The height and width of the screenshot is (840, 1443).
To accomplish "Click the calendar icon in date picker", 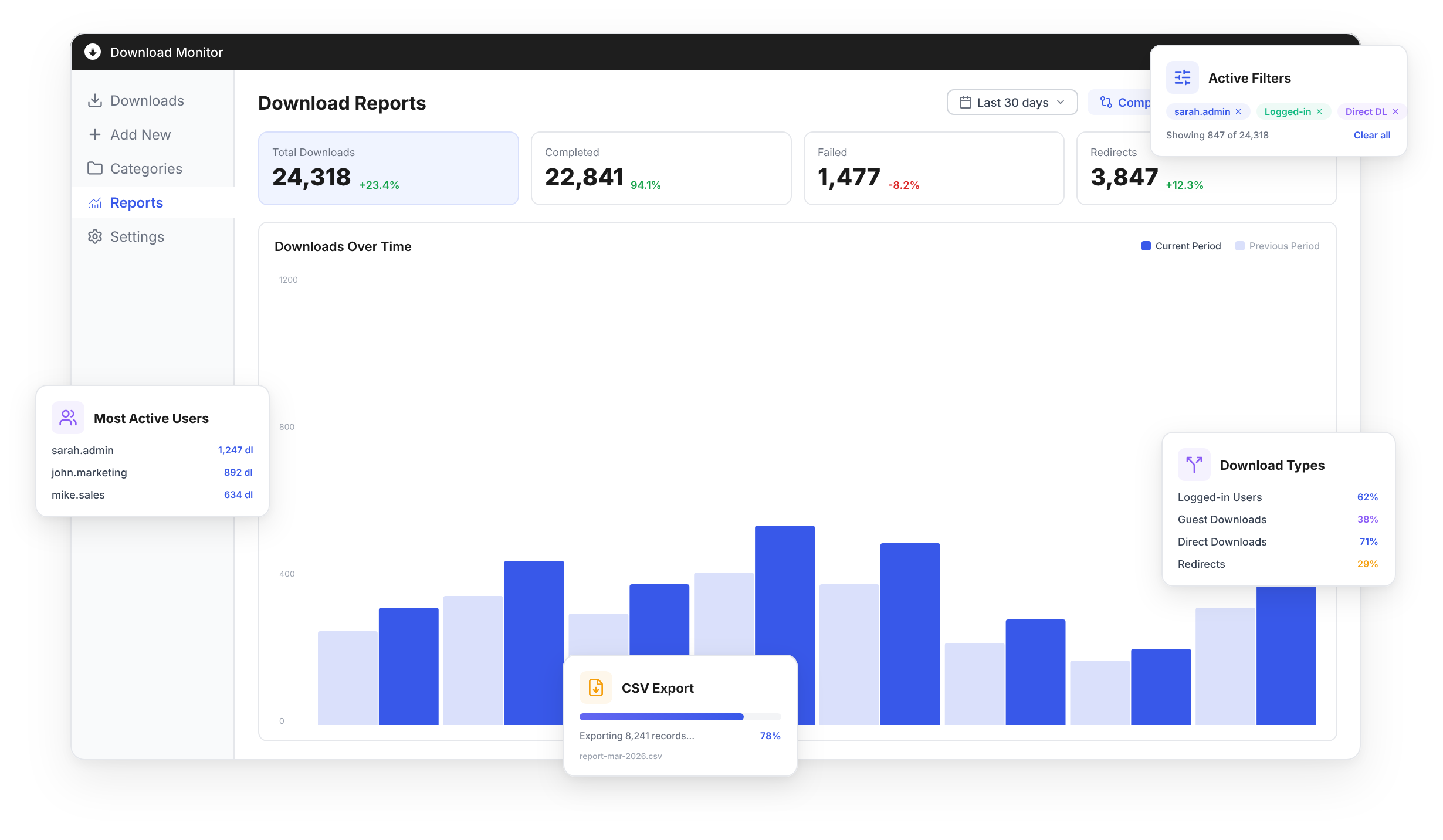I will 965,103.
